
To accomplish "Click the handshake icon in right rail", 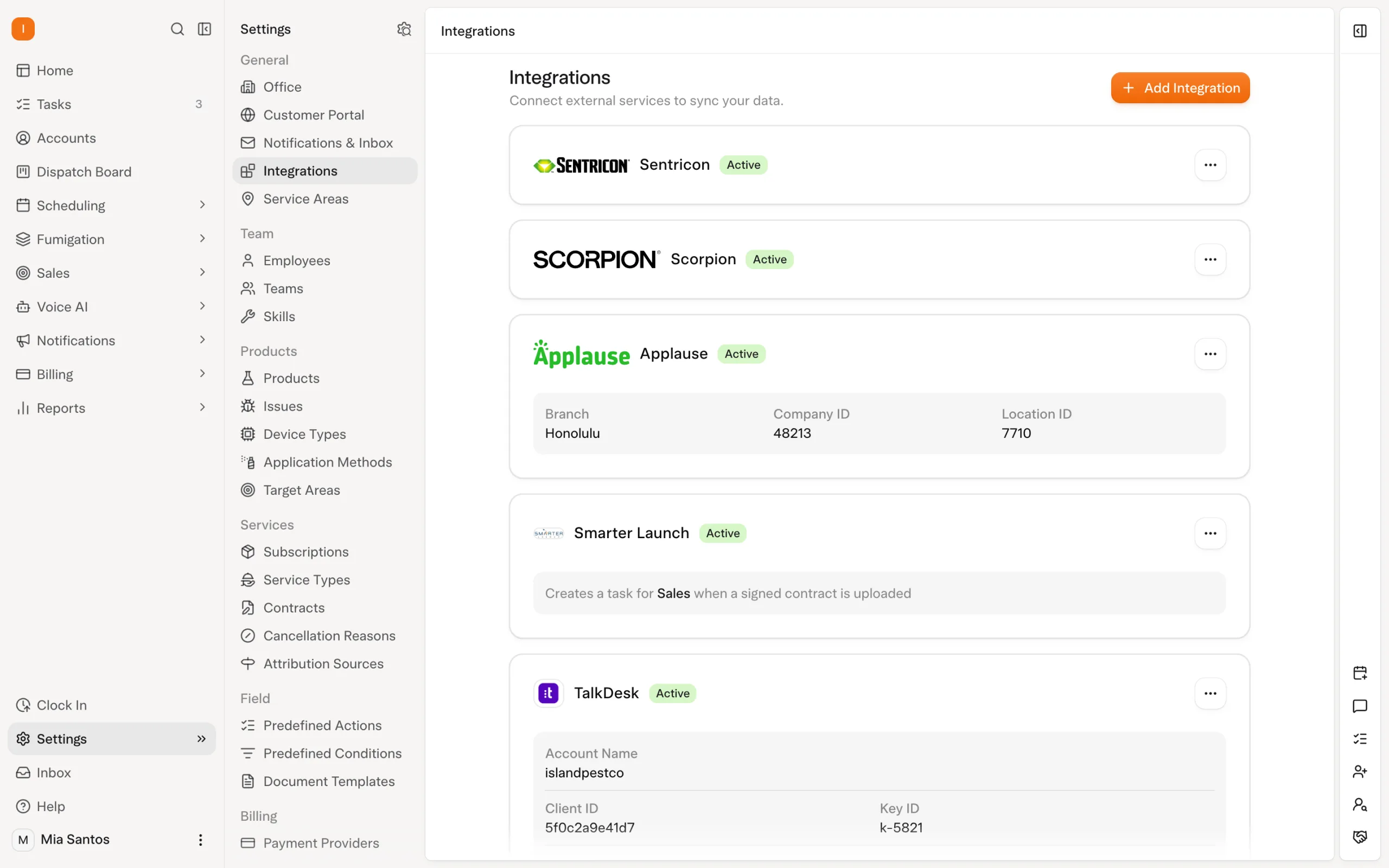I will pyautogui.click(x=1360, y=837).
